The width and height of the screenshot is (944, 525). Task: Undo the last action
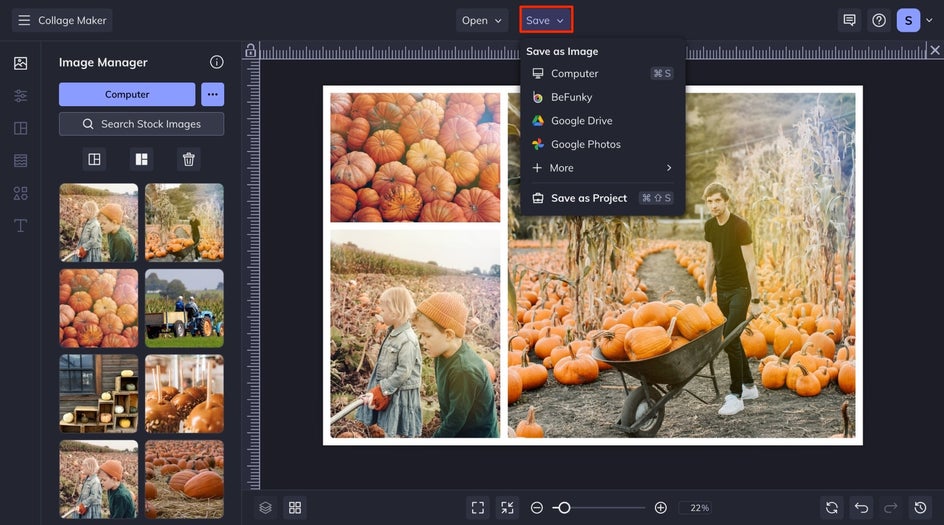(862, 508)
